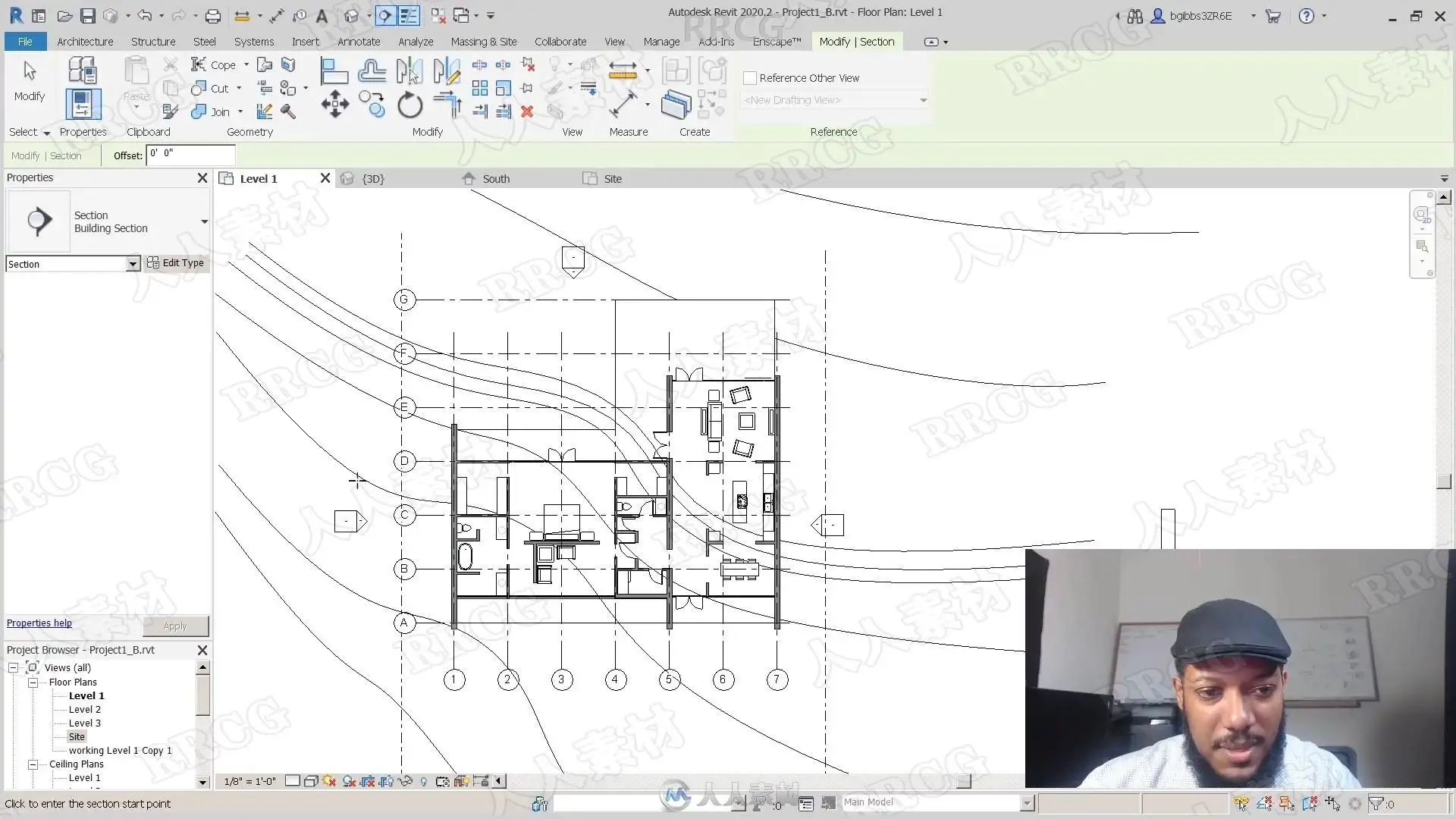Switch to the Annotate ribbon tab
The height and width of the screenshot is (819, 1456).
pyautogui.click(x=359, y=42)
